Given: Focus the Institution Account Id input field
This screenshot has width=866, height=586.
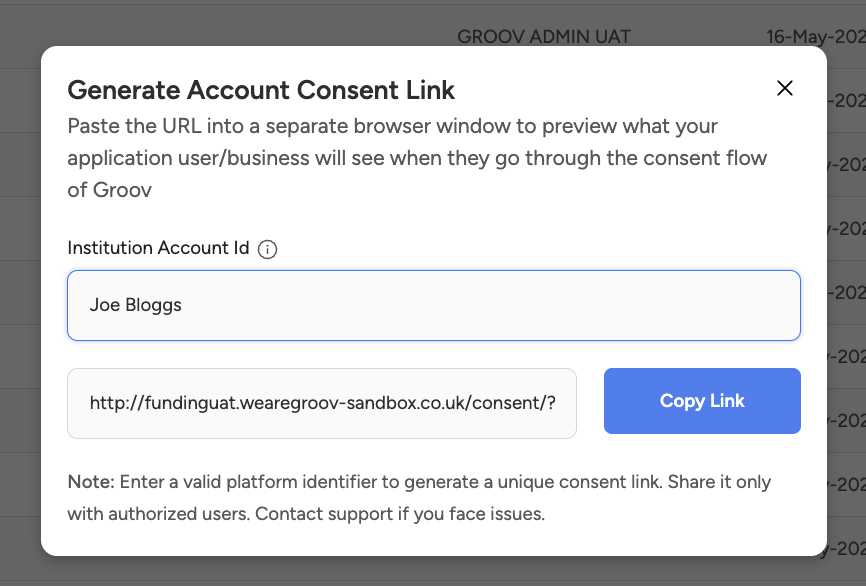Looking at the screenshot, I should click(x=434, y=305).
